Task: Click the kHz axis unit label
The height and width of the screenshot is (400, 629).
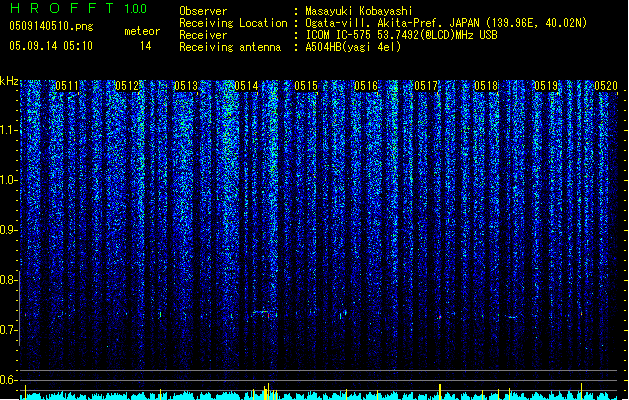Action: point(9,81)
